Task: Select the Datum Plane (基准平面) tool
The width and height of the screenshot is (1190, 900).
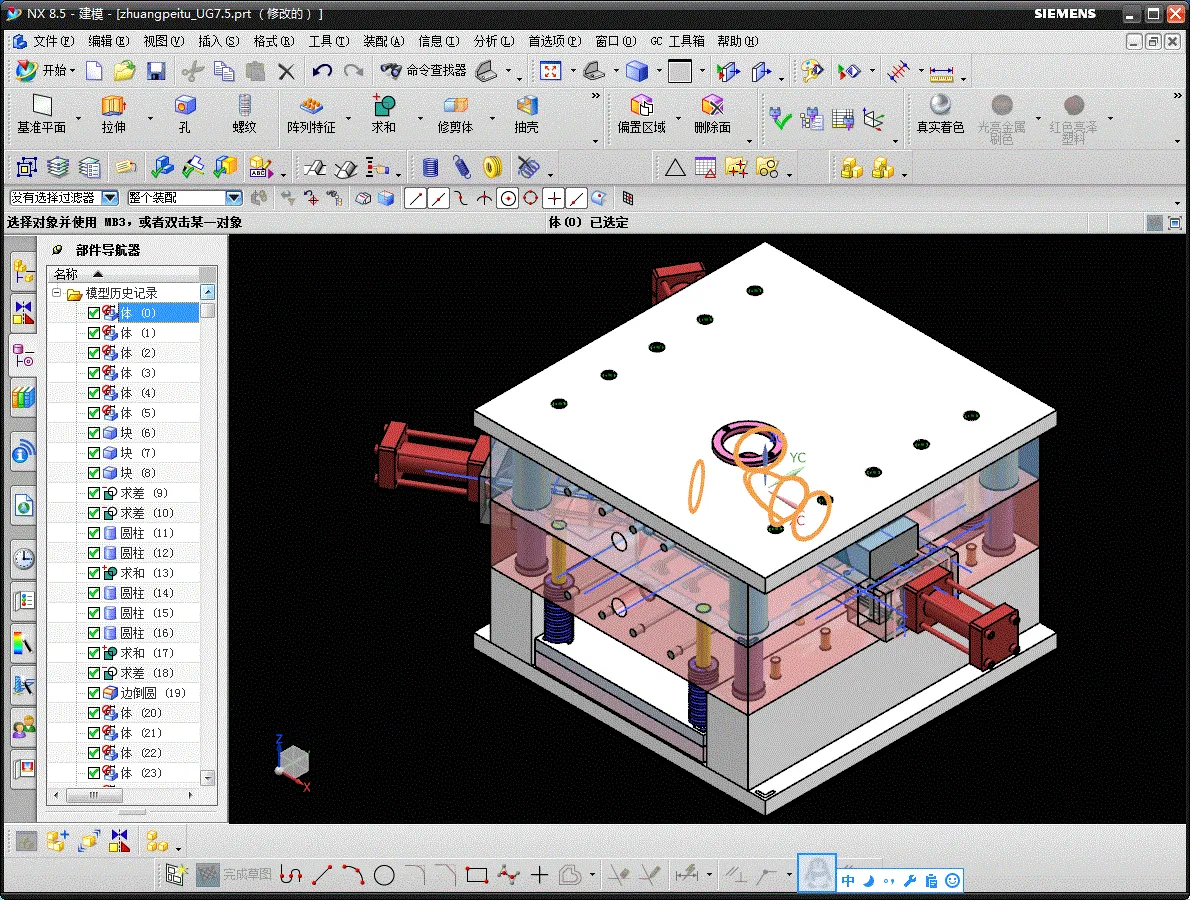Action: tap(42, 115)
